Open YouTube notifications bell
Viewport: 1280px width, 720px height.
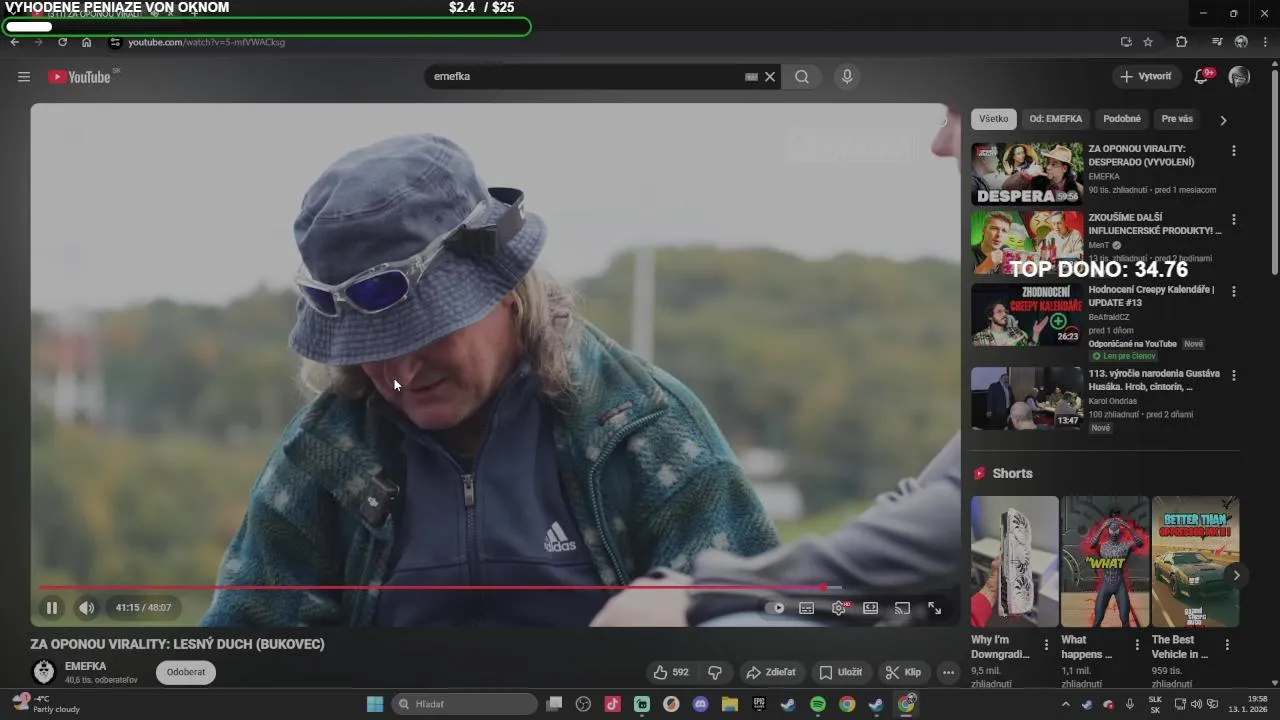[1202, 77]
